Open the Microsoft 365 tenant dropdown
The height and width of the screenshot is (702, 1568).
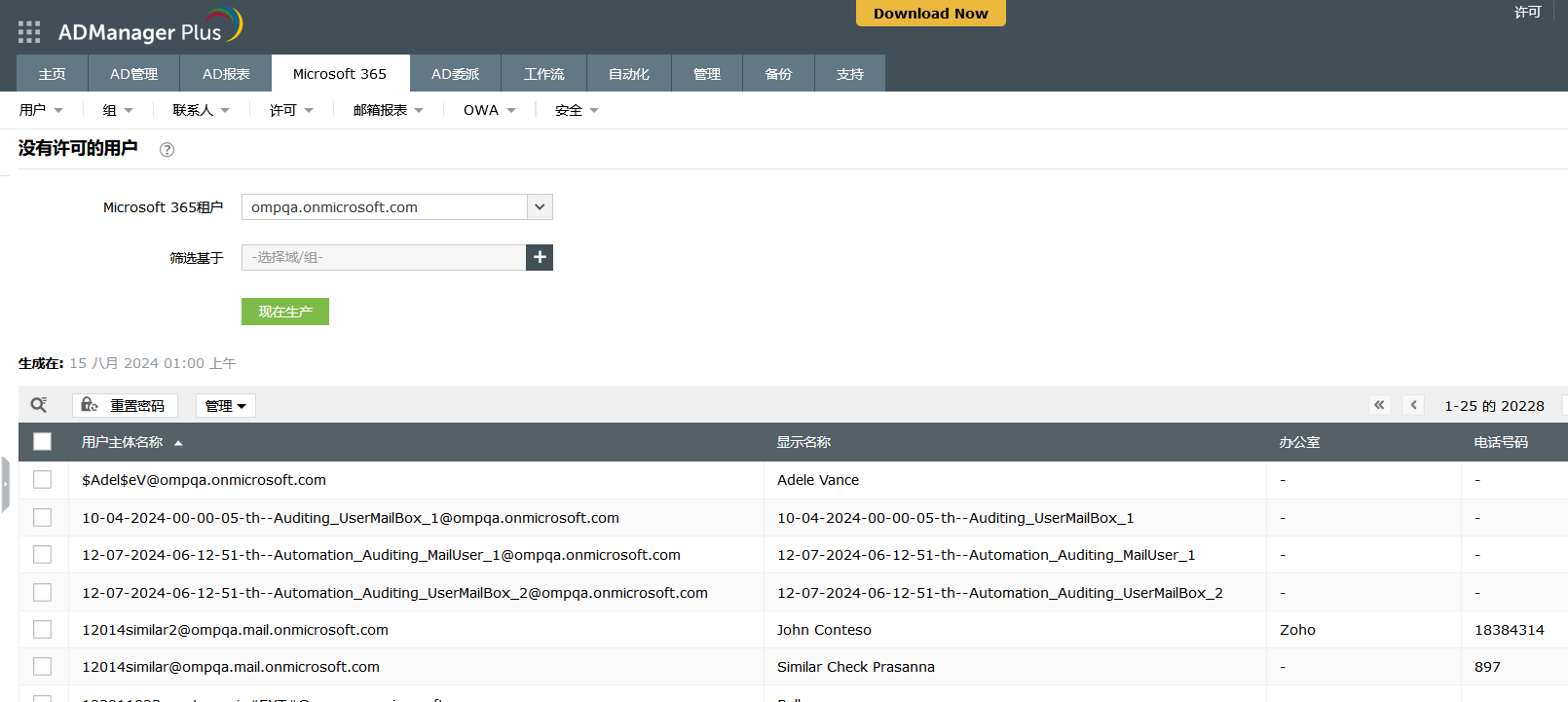point(540,207)
